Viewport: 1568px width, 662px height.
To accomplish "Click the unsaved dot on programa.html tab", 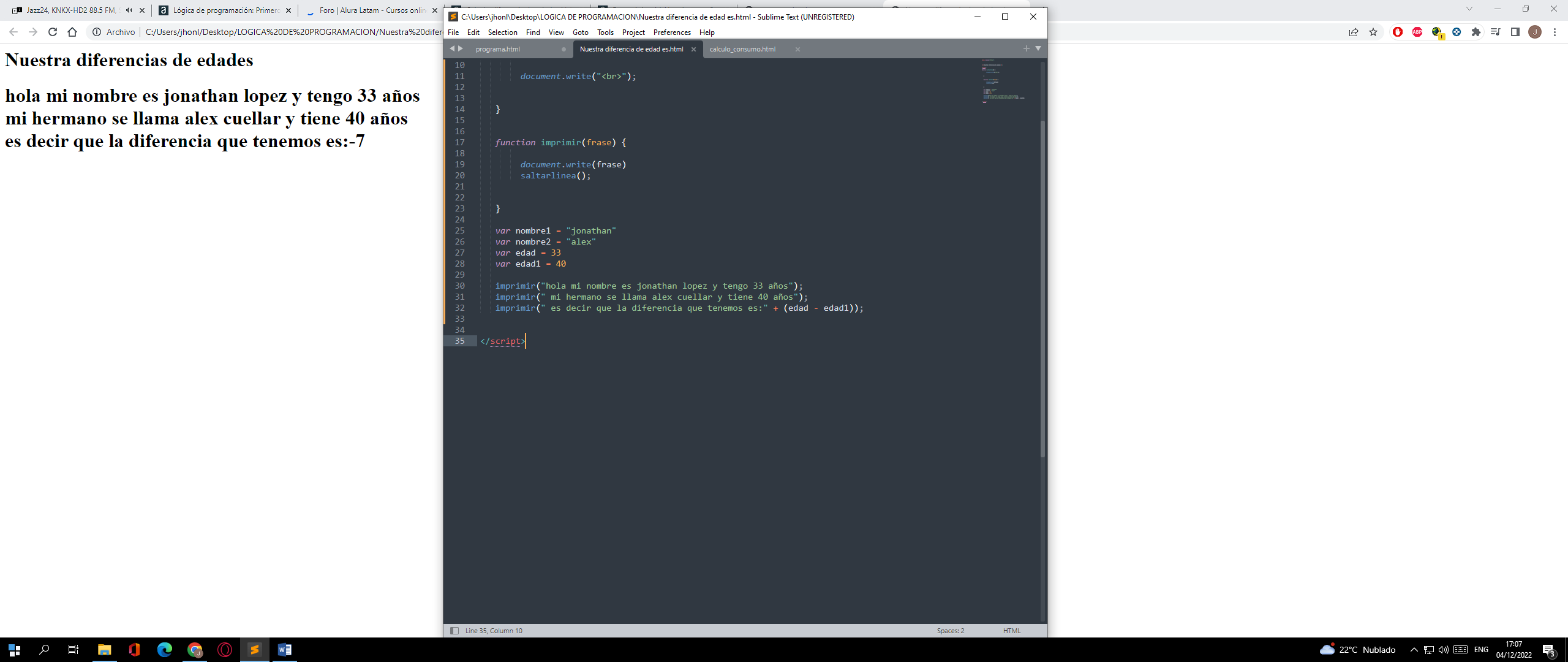I will click(x=563, y=50).
